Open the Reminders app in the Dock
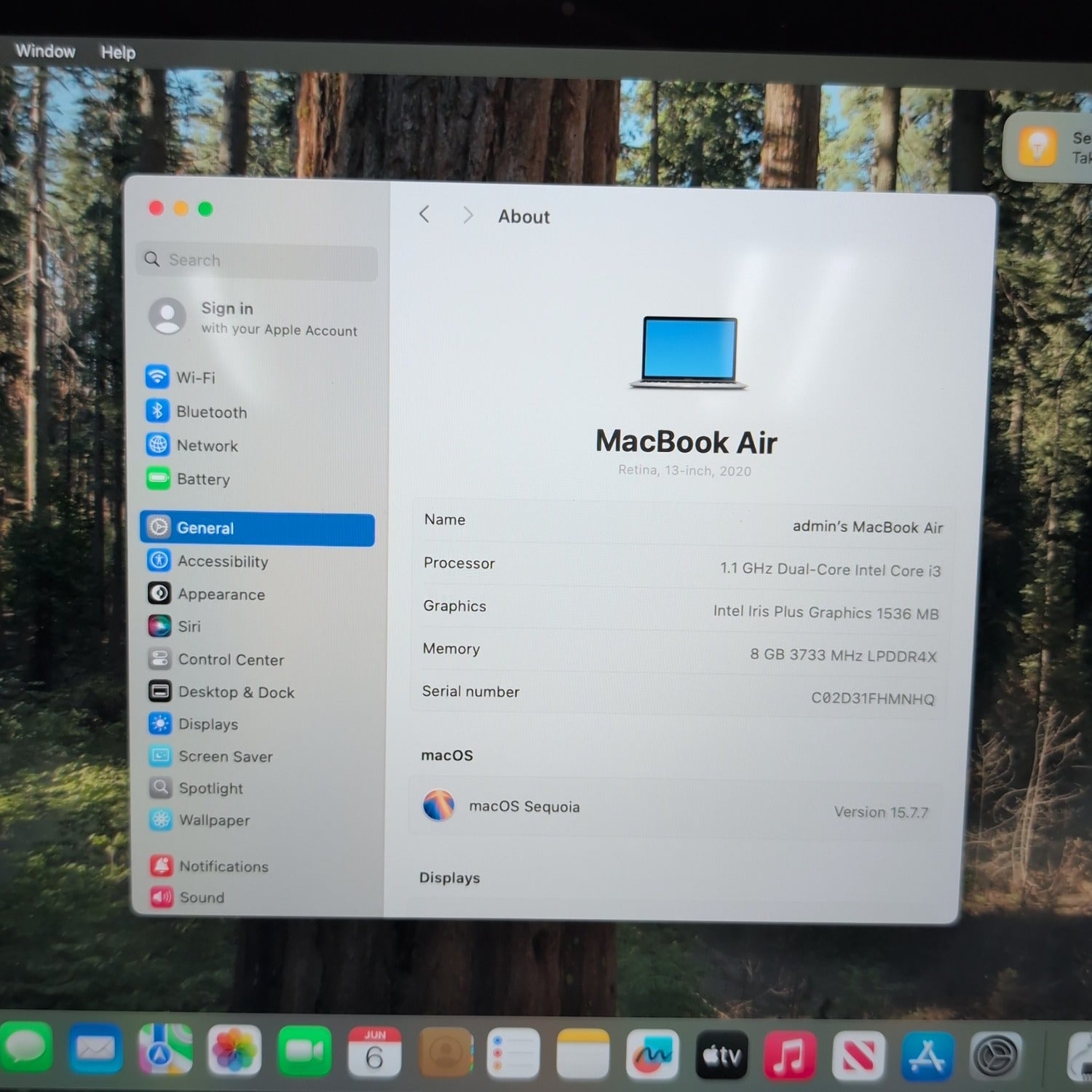Screen dimensions: 1092x1092 [x=513, y=1053]
